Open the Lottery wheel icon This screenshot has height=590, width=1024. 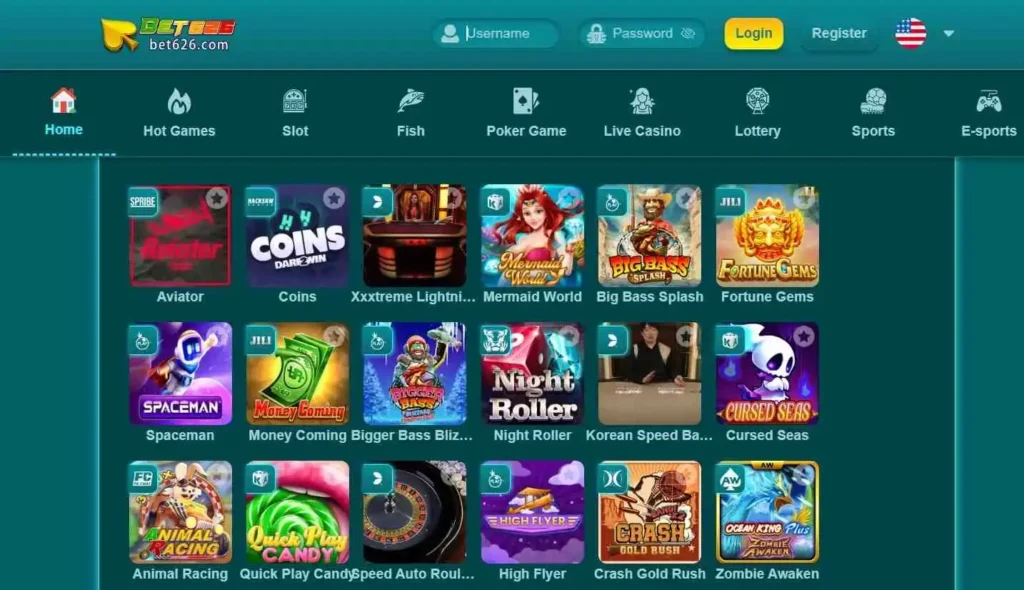(x=758, y=101)
